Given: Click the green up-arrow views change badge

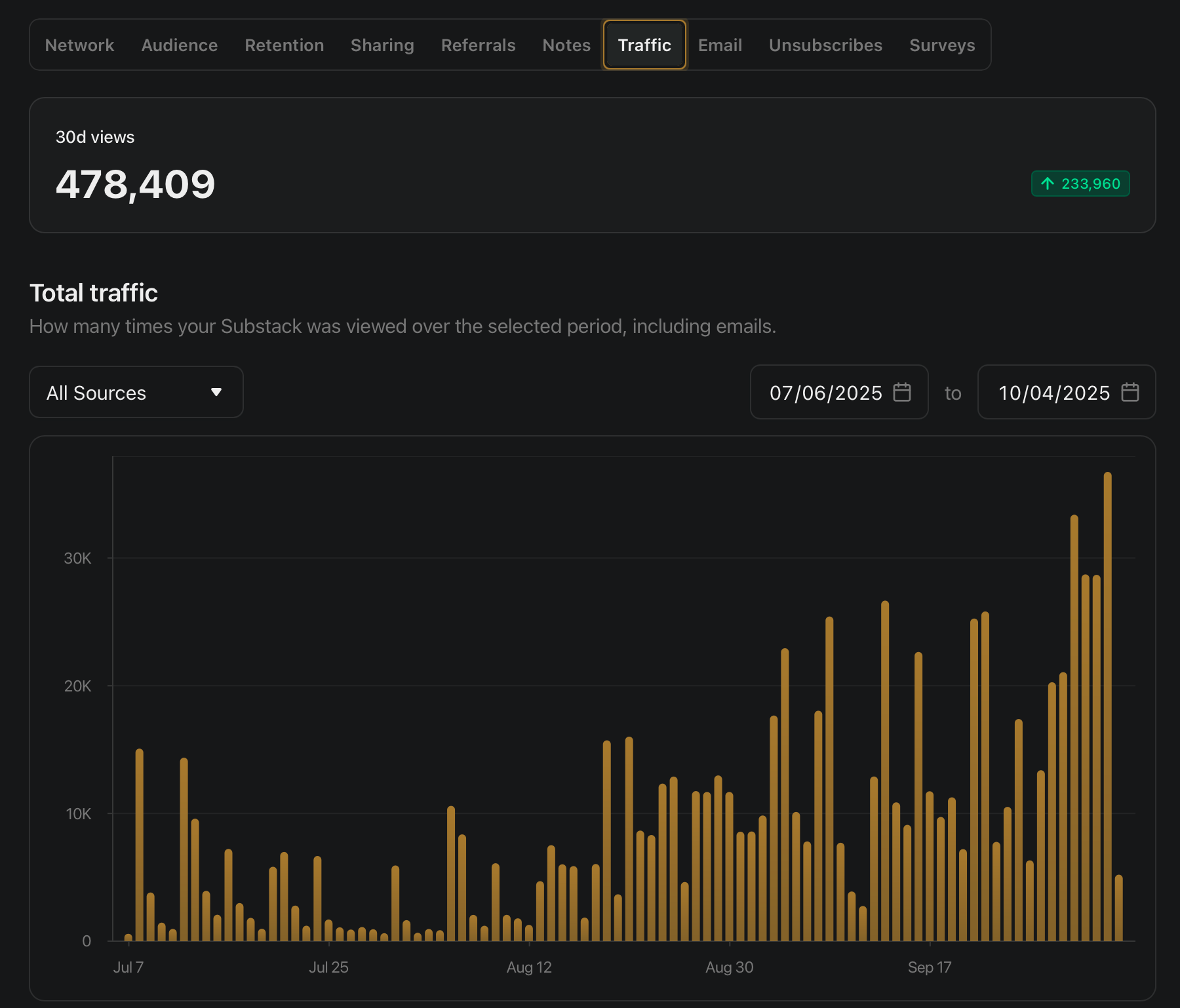Looking at the screenshot, I should 1080,184.
